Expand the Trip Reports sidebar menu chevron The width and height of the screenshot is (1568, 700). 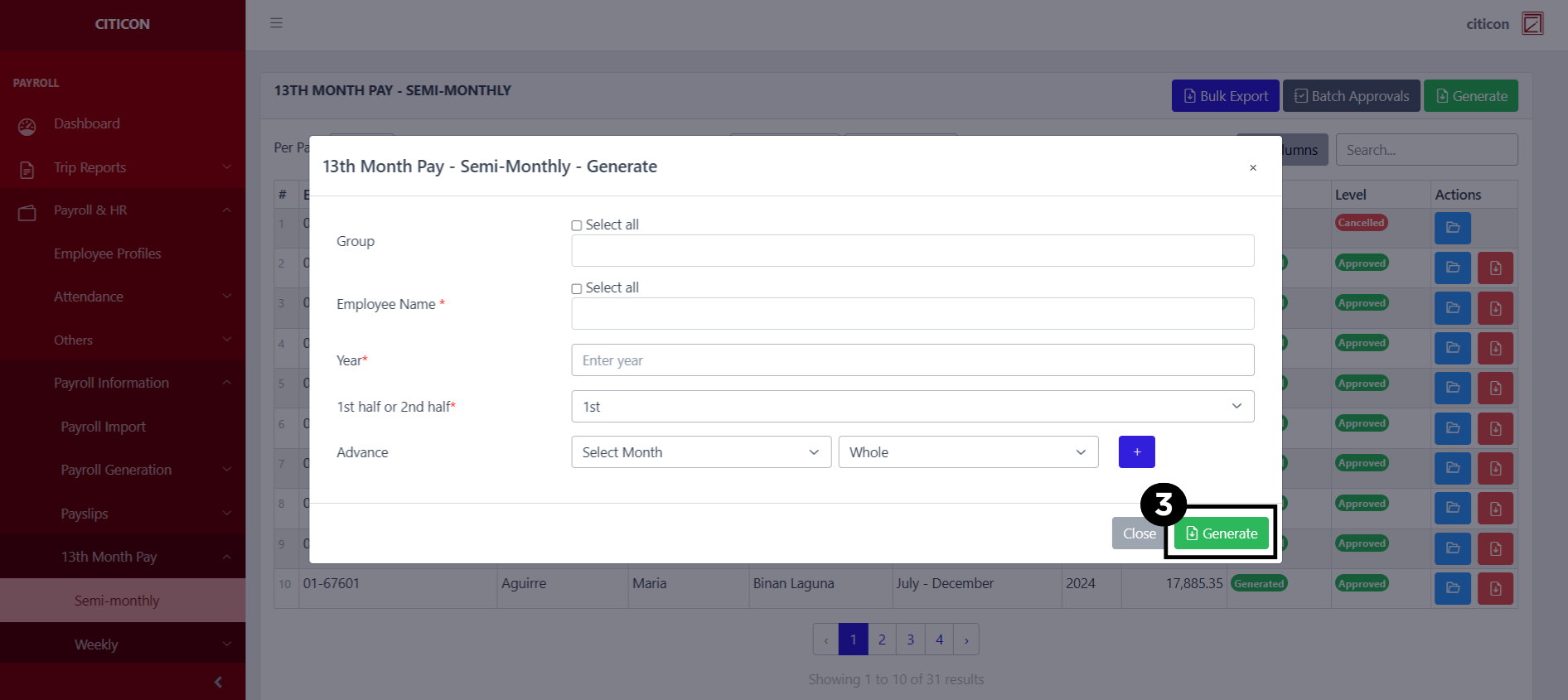tap(227, 167)
